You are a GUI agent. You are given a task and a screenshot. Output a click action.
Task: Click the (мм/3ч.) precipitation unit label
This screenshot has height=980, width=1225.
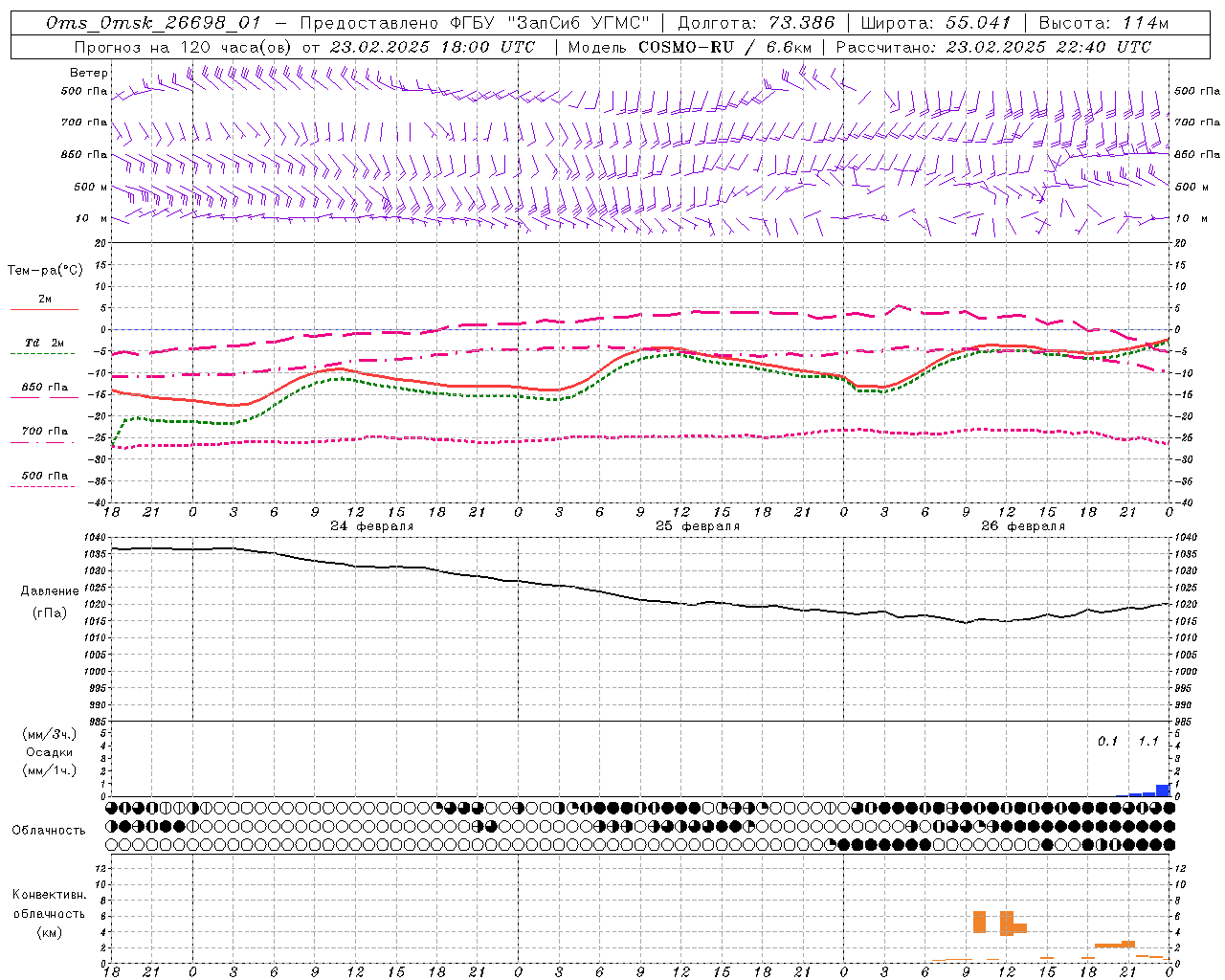[50, 734]
